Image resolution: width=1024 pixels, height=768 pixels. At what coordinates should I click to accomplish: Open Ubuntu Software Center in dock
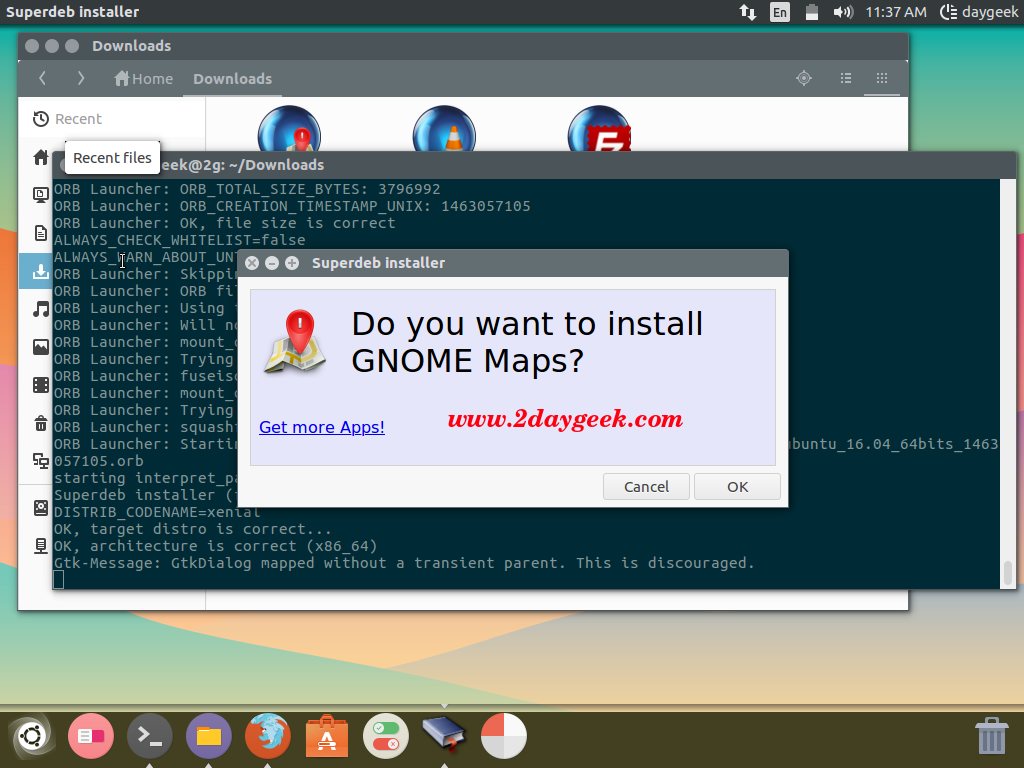pyautogui.click(x=327, y=736)
